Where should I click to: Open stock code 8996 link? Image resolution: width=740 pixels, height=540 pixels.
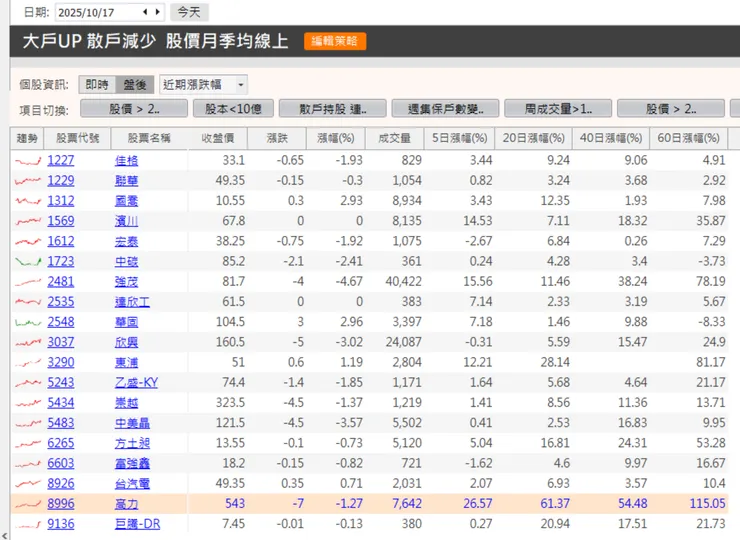click(61, 504)
